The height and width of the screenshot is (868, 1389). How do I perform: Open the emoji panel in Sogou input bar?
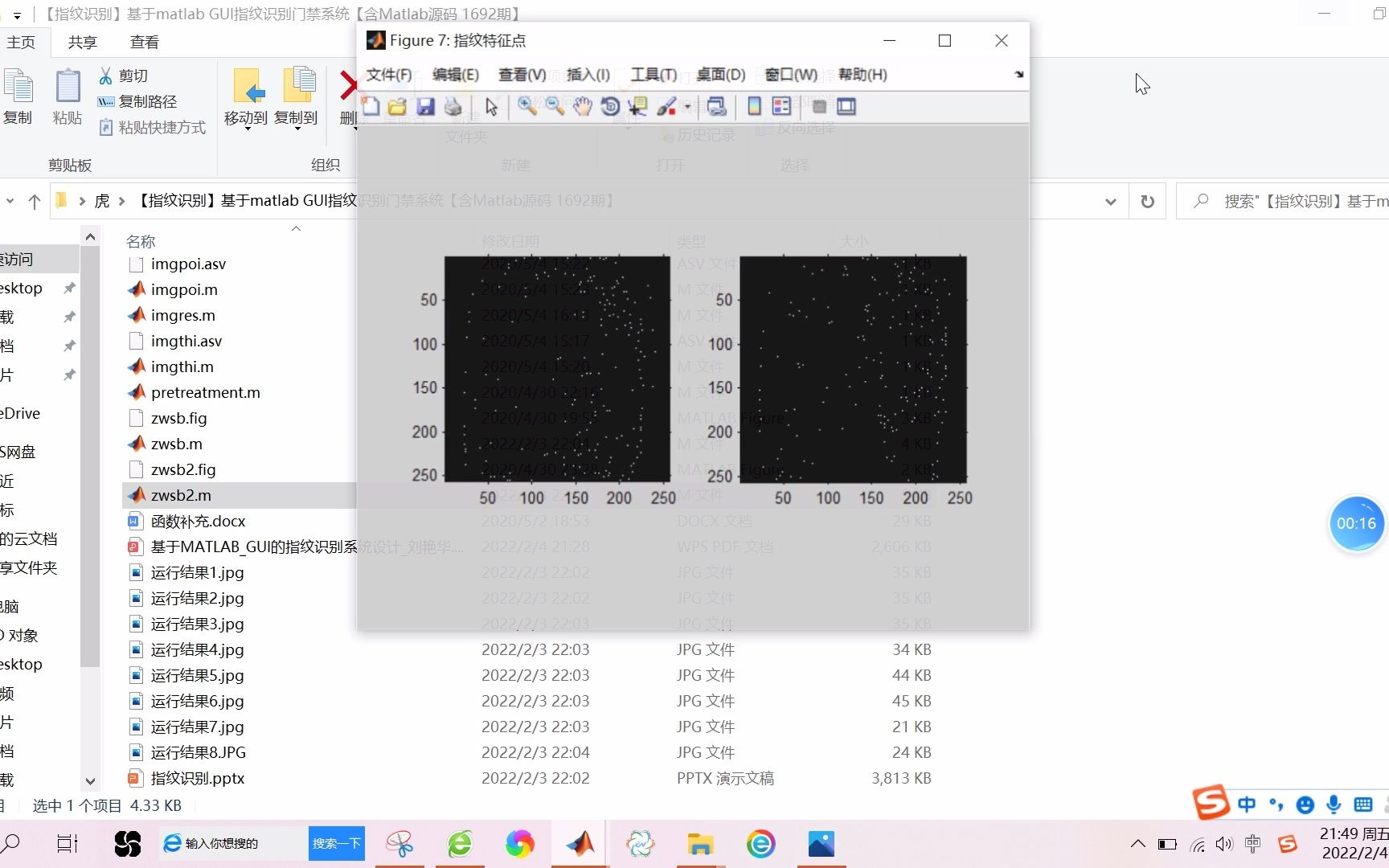pyautogui.click(x=1305, y=805)
